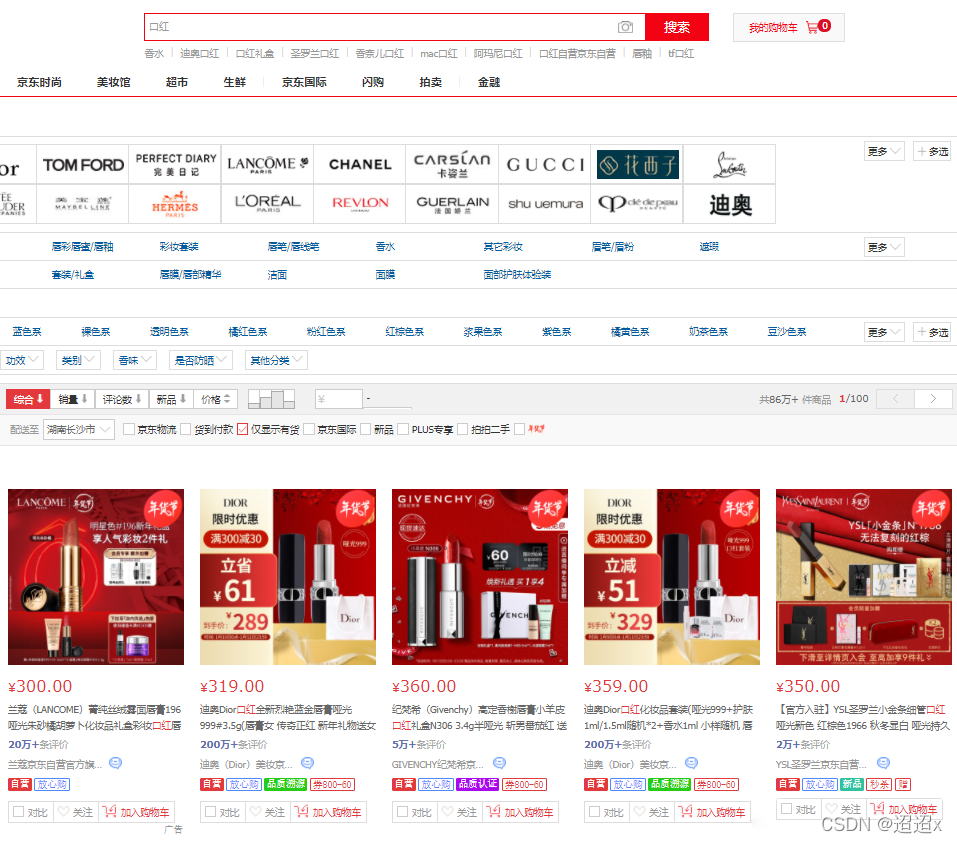Enable PLUS专享 filter checkbox
957x843 pixels.
tap(403, 429)
